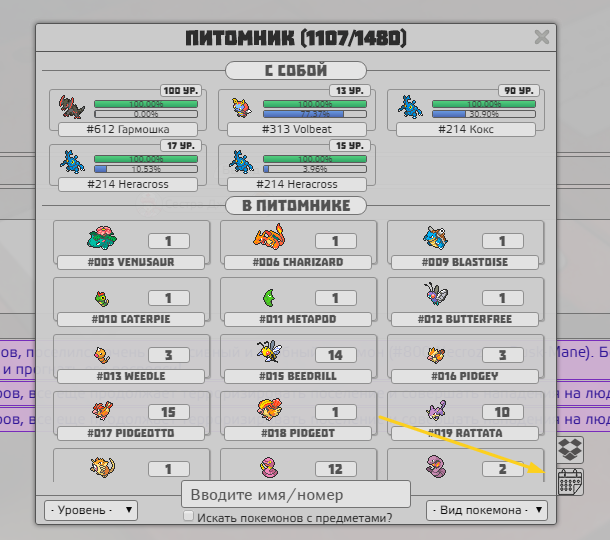Click the '100 УР.' level badge
The width and height of the screenshot is (610, 540).
tap(181, 91)
